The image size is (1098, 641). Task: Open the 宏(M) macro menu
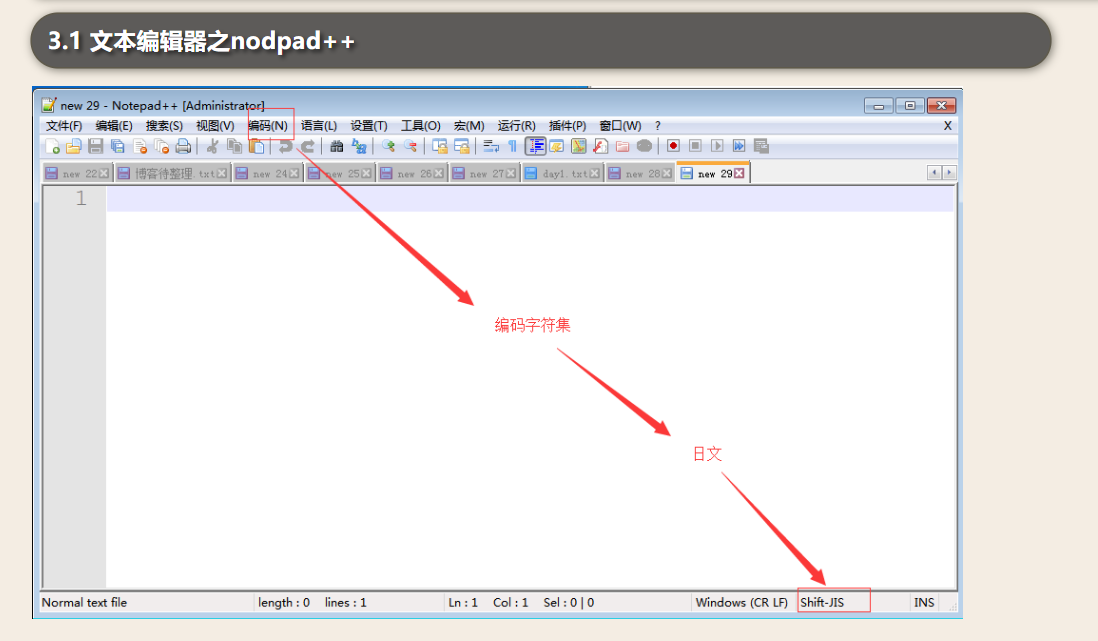pos(469,125)
